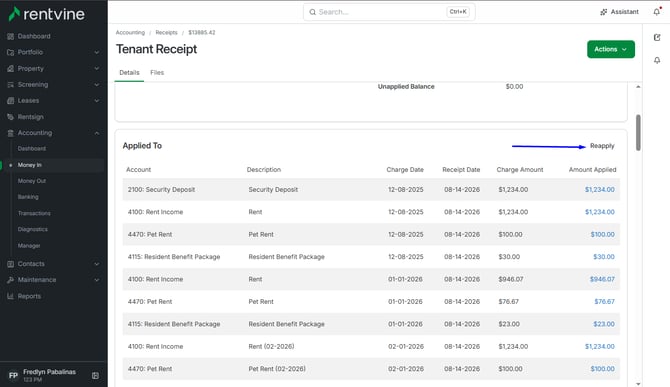Open the $30.00 applied amount link
670x387 pixels.
tap(604, 257)
